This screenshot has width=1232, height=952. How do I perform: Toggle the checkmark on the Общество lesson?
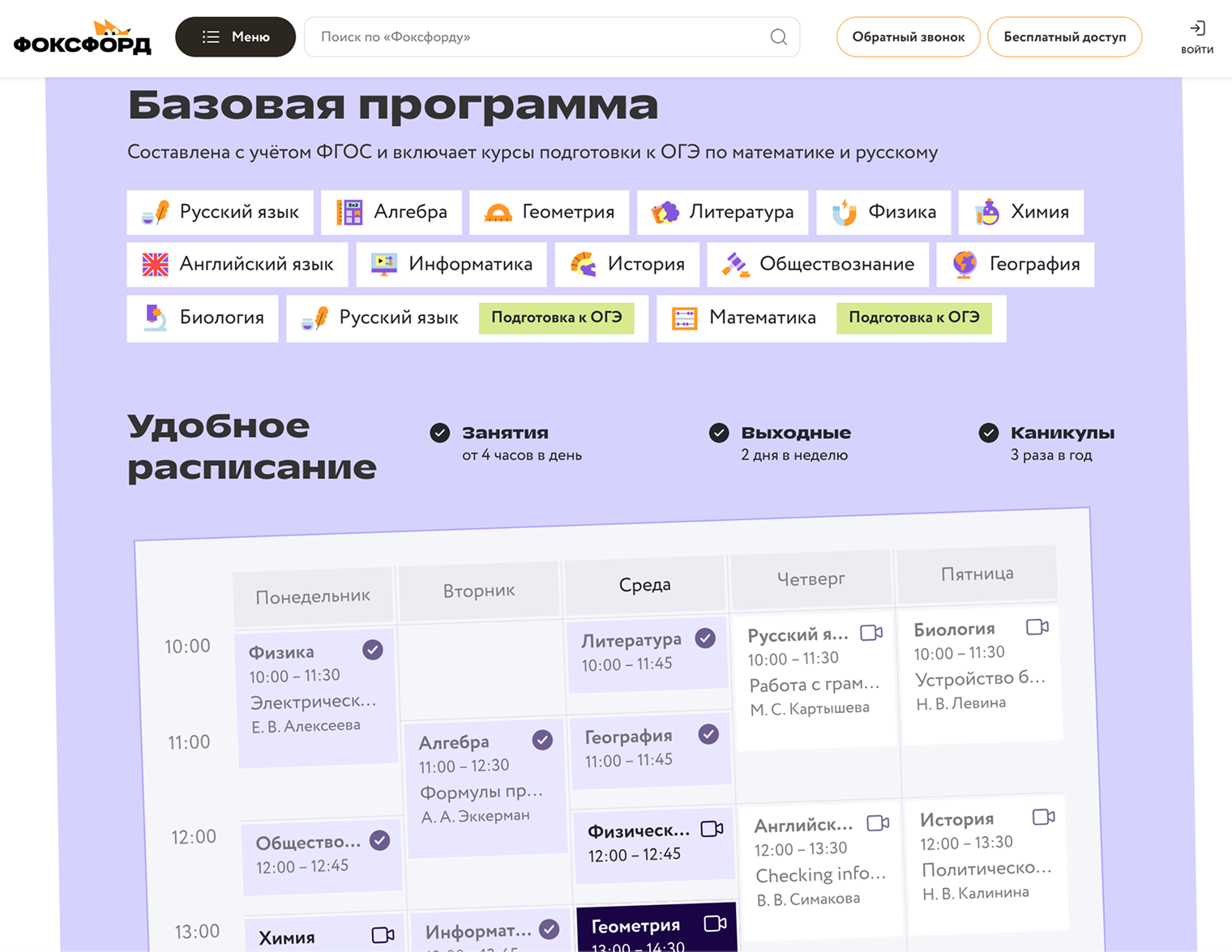pyautogui.click(x=379, y=840)
